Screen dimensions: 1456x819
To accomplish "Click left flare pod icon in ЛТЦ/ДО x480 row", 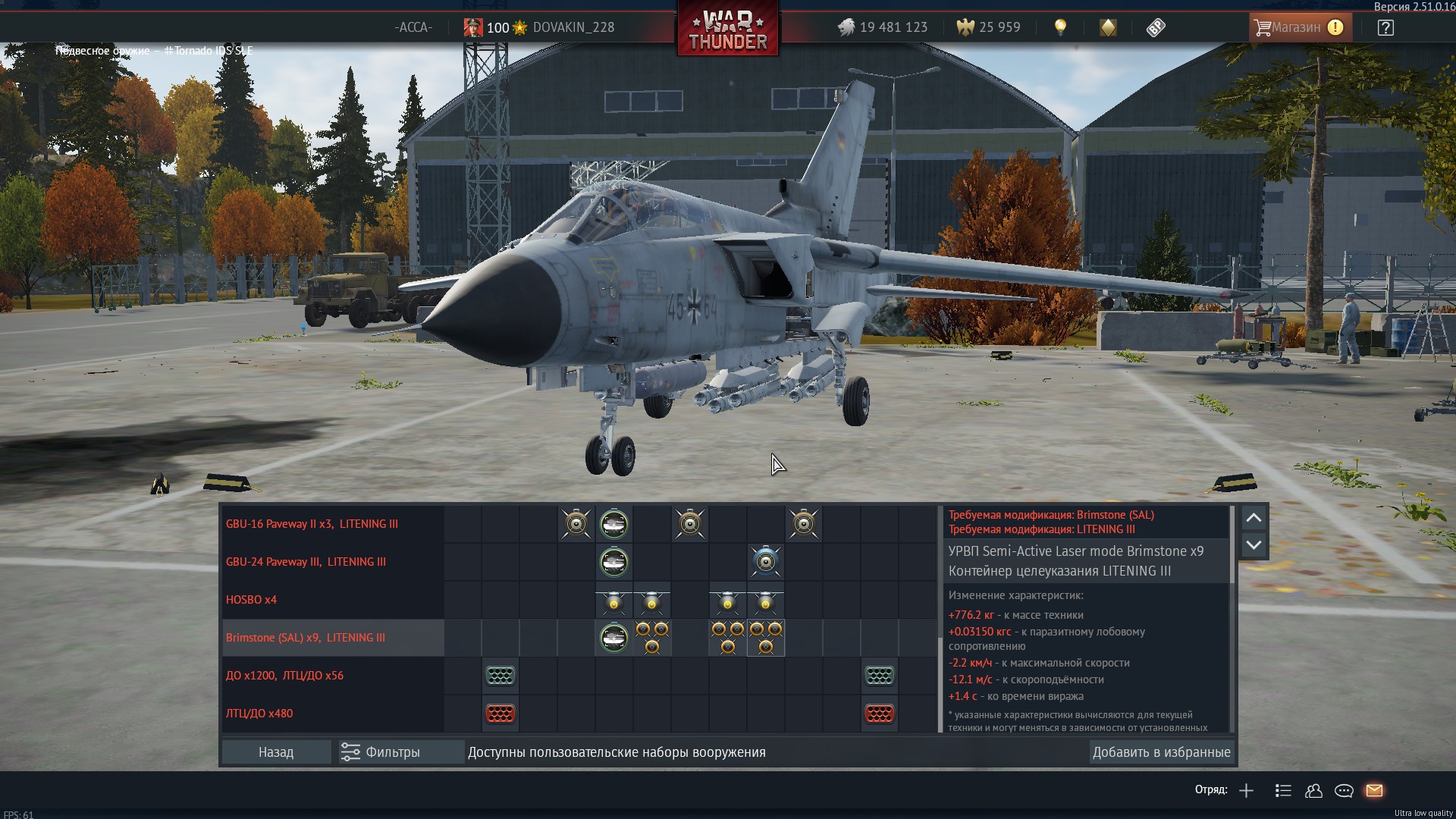I will 500,714.
